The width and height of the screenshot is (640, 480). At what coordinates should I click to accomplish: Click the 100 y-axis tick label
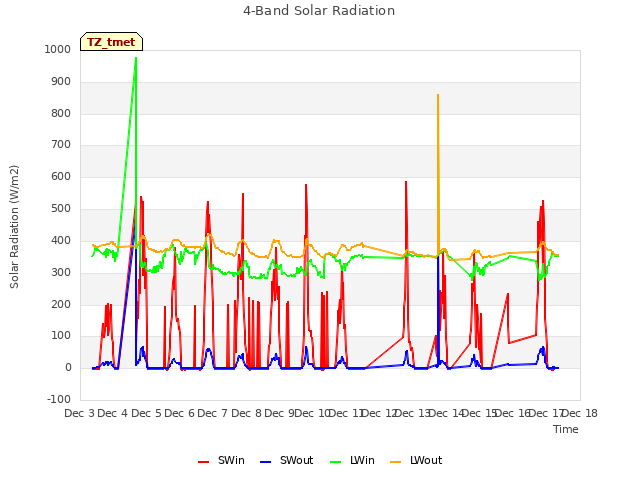(x=61, y=336)
